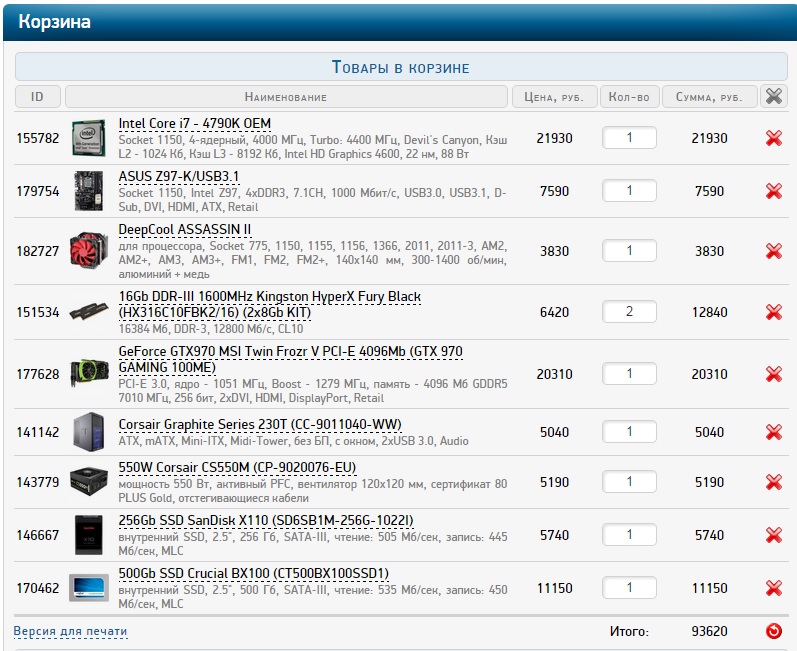Screen dimensions: 797x651
Task: Remove 256Gb SanDisk X110 SSD
Action: click(x=774, y=535)
